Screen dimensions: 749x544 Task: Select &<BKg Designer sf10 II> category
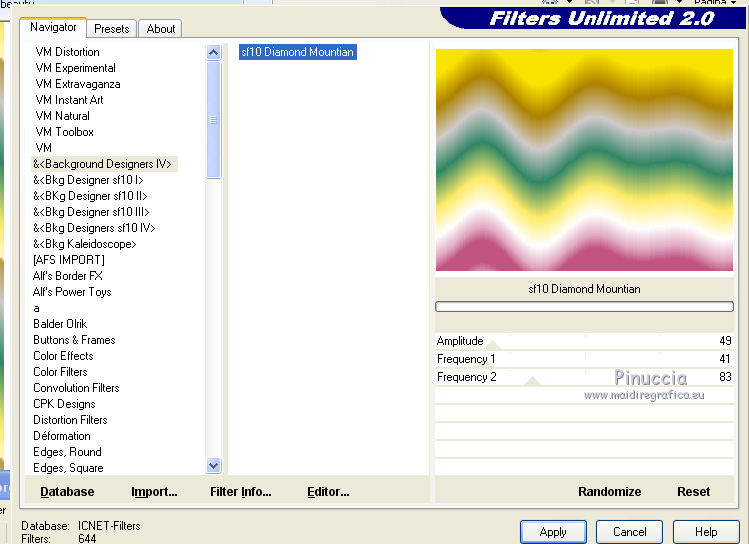click(90, 196)
